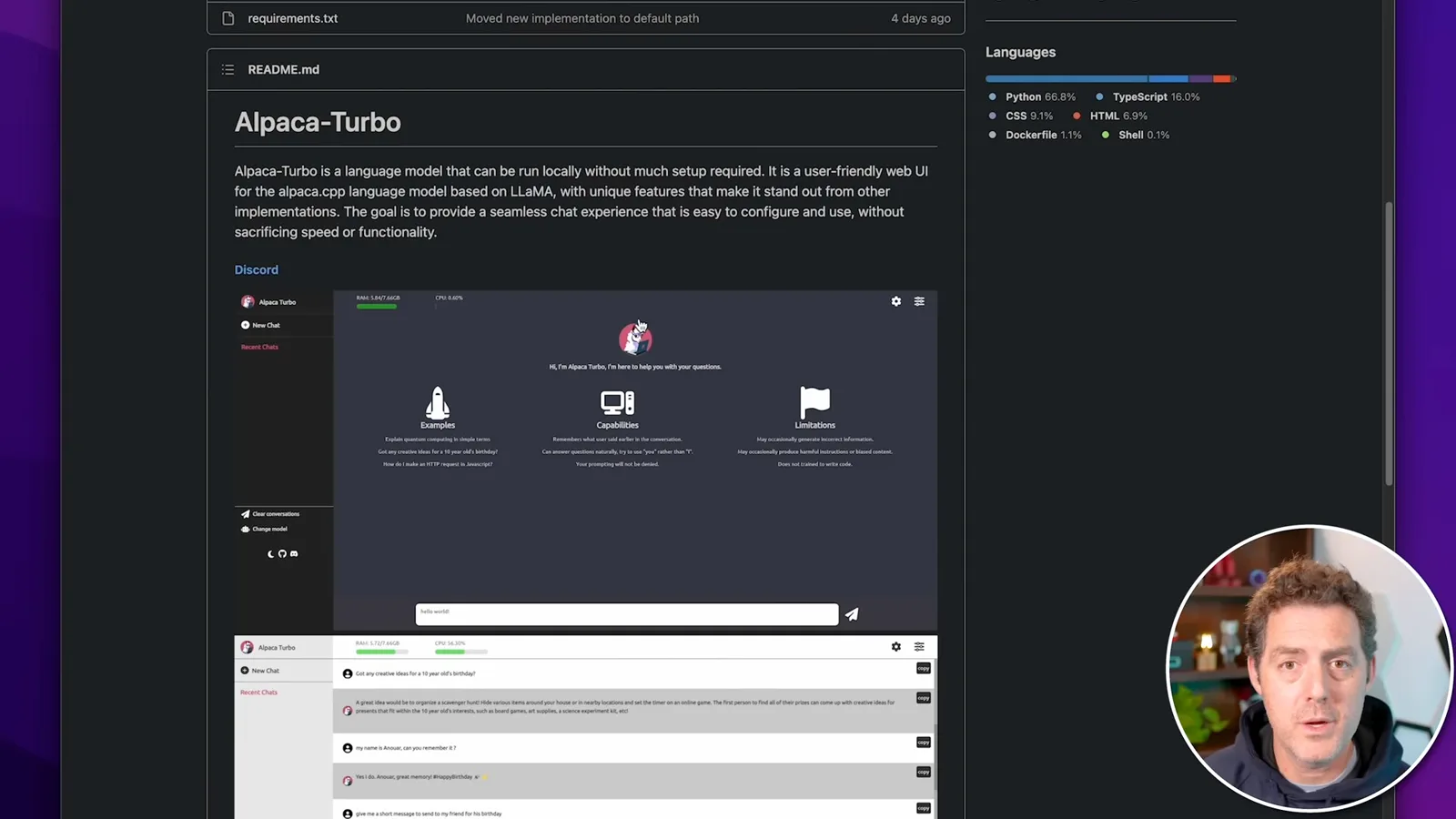Click New Chat in the dark screenshot sidebar

[x=261, y=325]
